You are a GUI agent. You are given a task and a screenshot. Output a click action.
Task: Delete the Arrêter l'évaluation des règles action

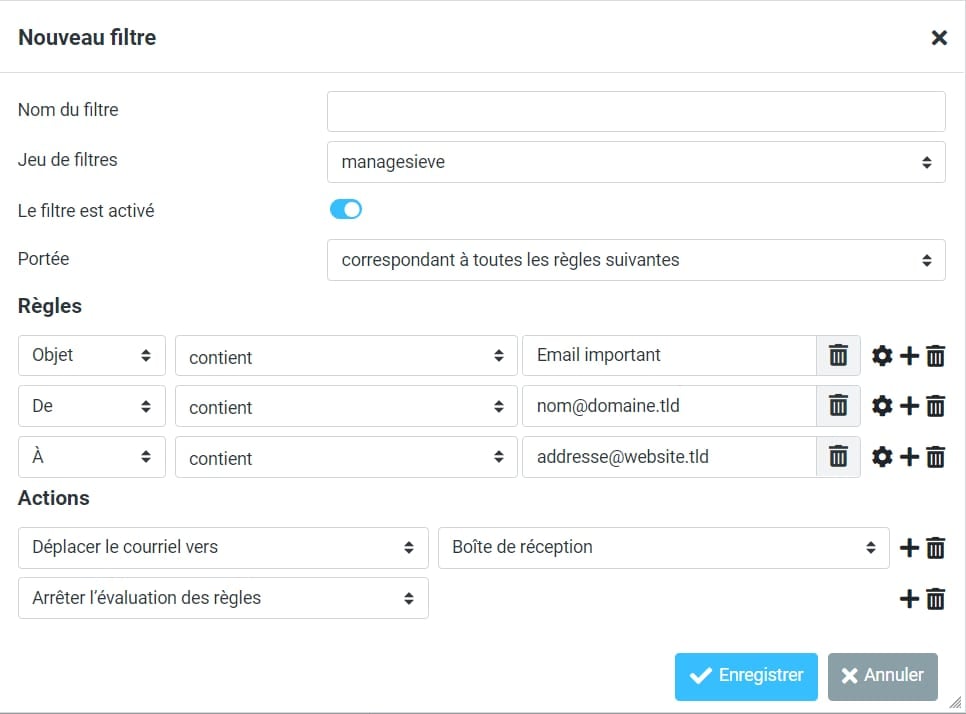pos(936,599)
